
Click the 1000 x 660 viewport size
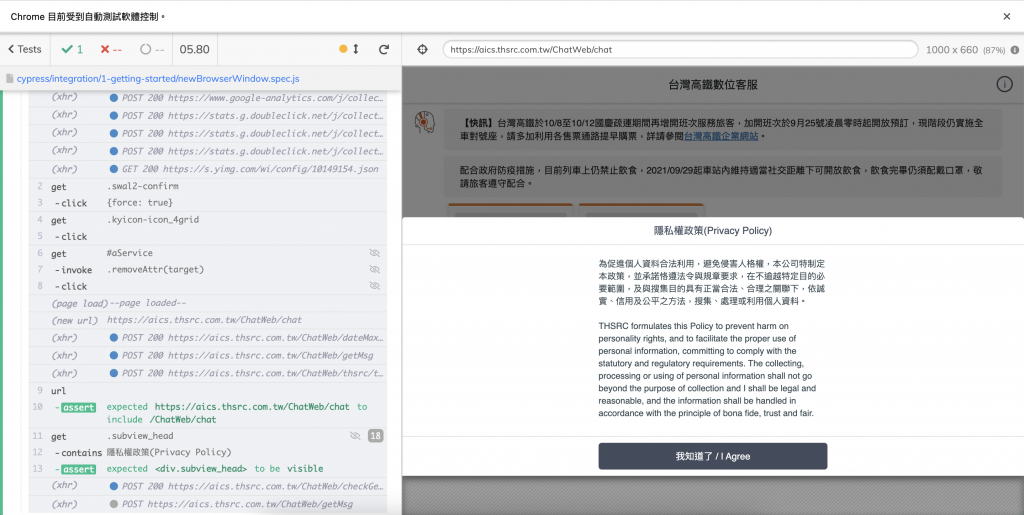click(x=952, y=50)
